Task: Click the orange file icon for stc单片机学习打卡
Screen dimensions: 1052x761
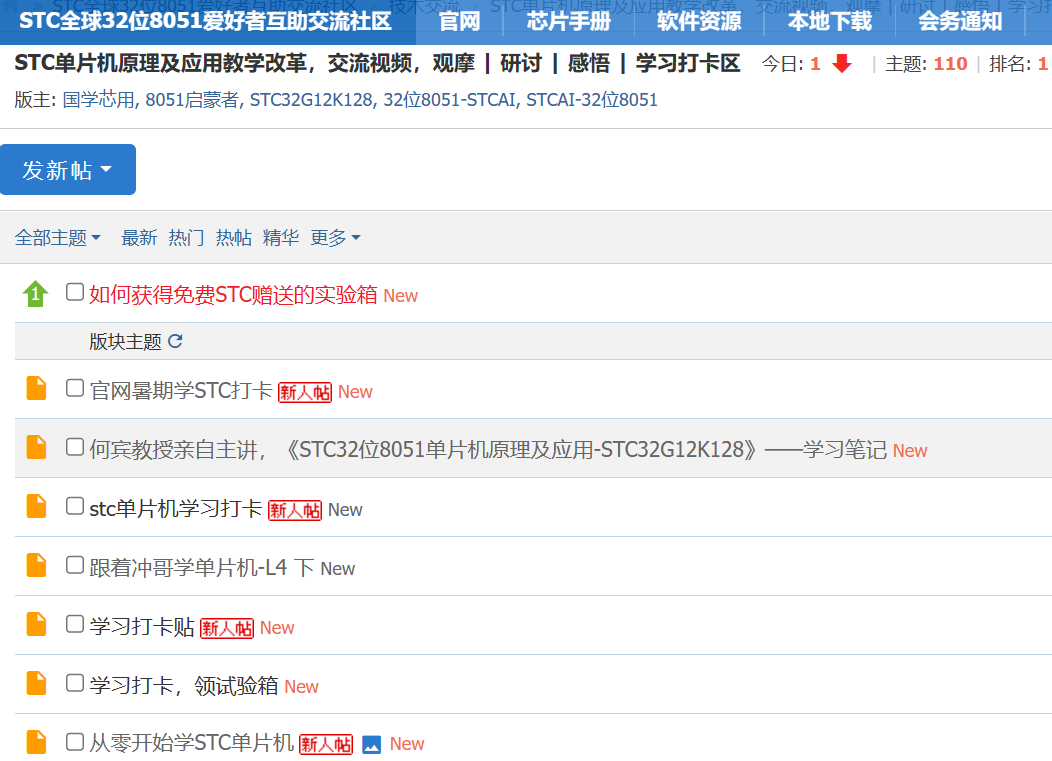Action: point(36,507)
